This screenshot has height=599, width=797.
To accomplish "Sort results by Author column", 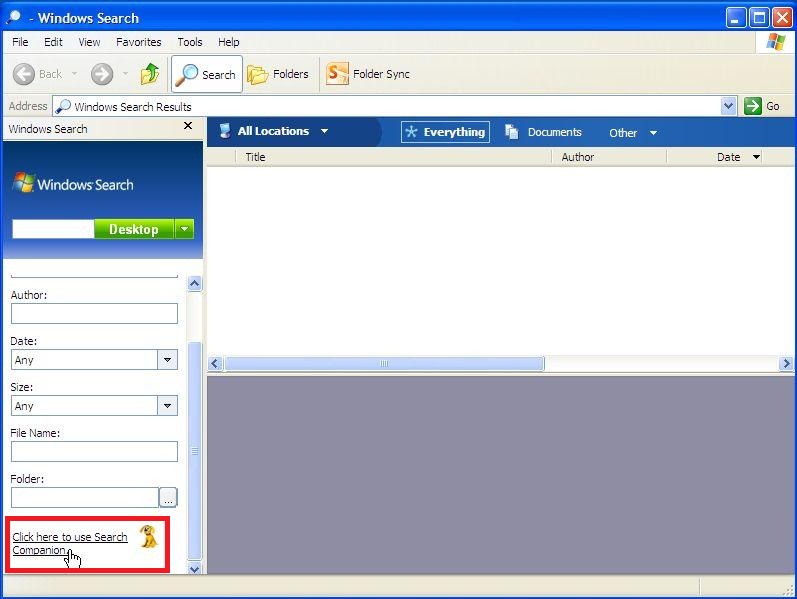I will 609,157.
